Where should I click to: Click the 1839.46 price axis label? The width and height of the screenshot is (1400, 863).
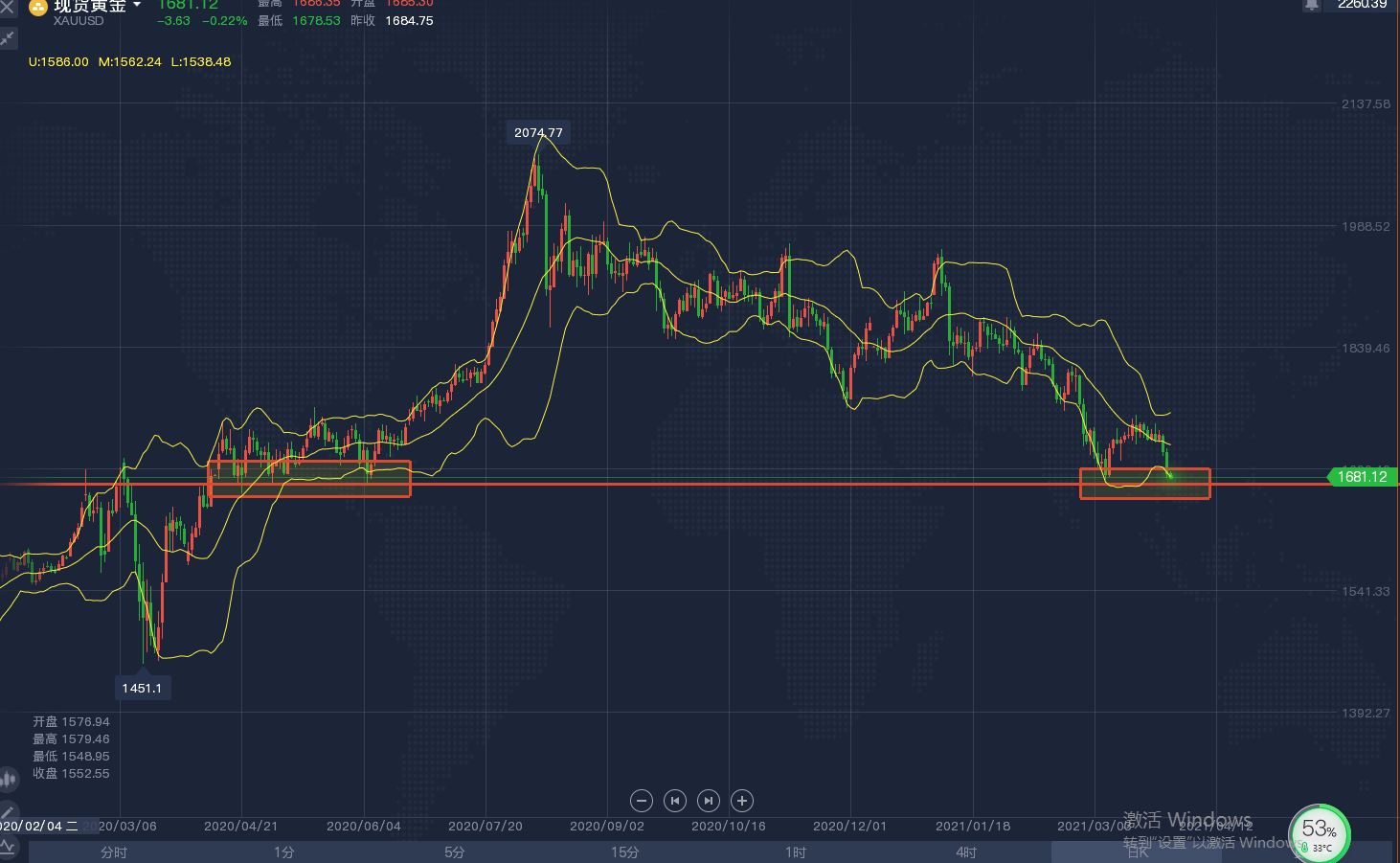point(1366,349)
